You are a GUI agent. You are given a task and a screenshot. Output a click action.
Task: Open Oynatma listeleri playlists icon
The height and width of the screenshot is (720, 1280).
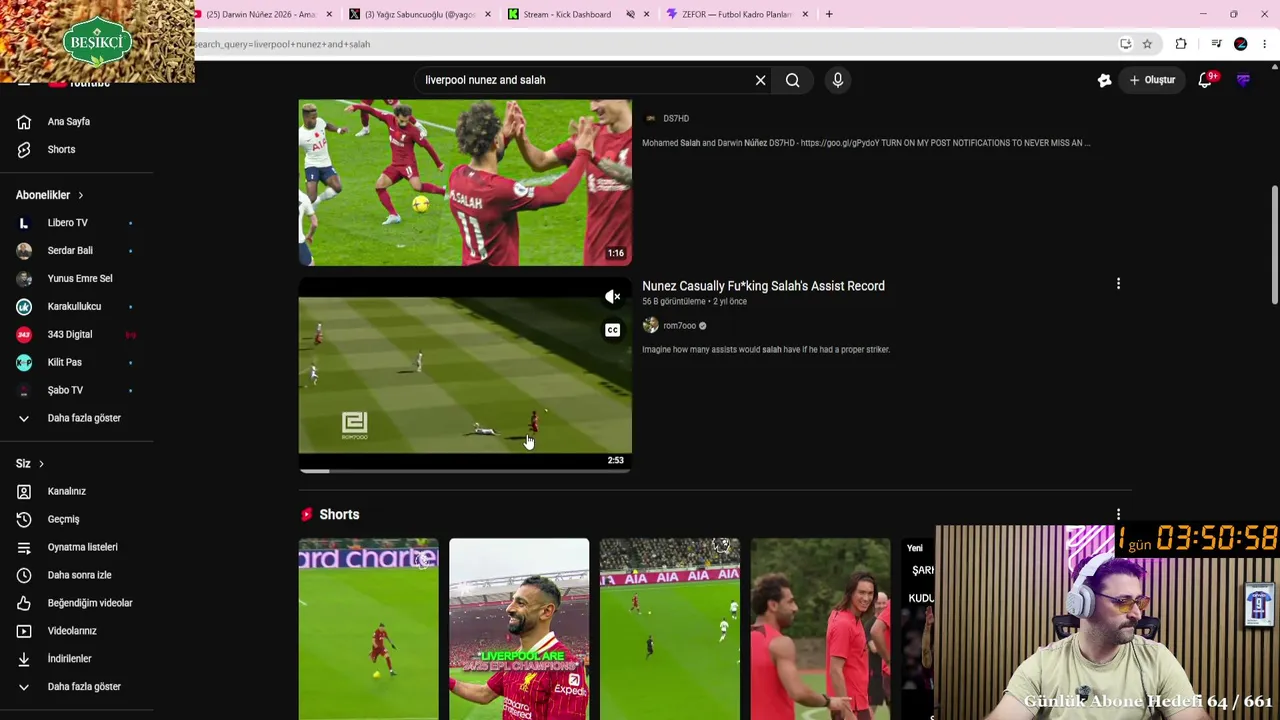point(24,548)
